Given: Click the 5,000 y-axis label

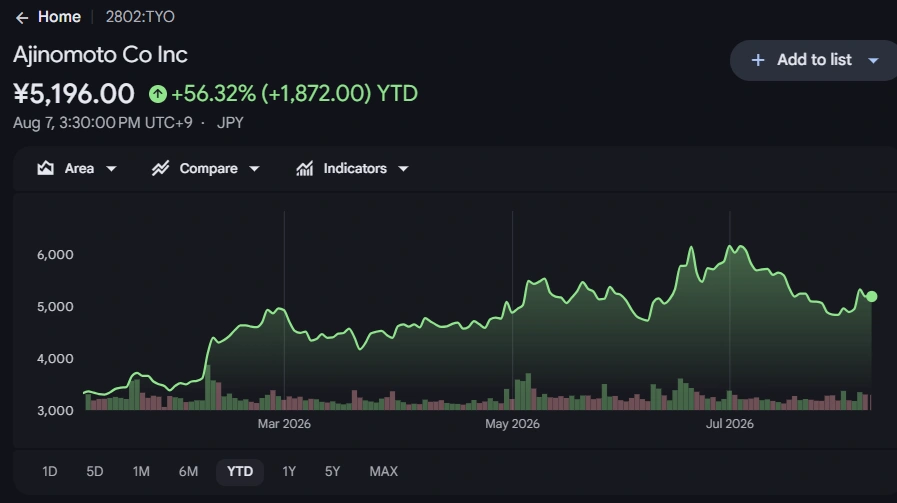Looking at the screenshot, I should 55,307.
